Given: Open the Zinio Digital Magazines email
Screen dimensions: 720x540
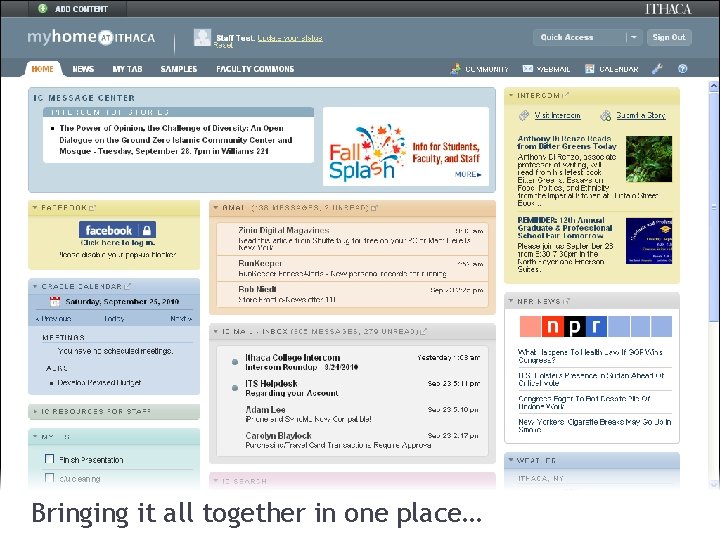Looking at the screenshot, I should [352, 238].
